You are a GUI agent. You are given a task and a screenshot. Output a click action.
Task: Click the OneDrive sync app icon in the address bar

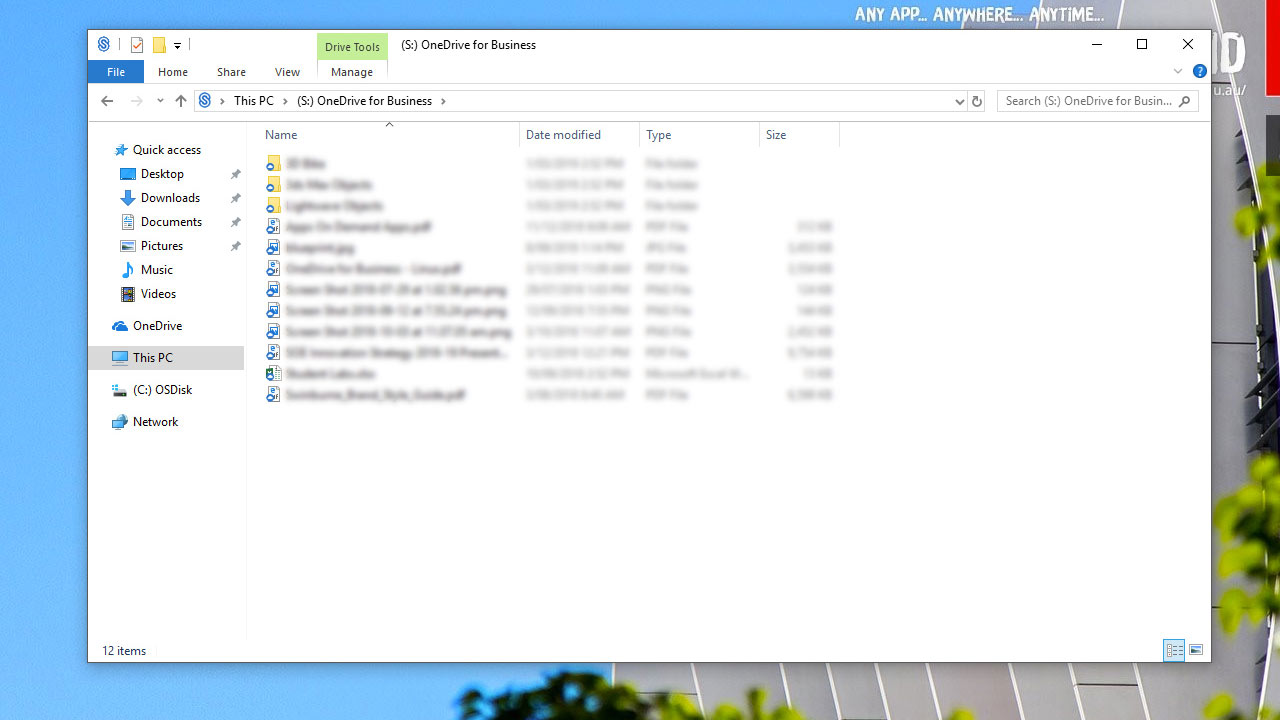[206, 100]
